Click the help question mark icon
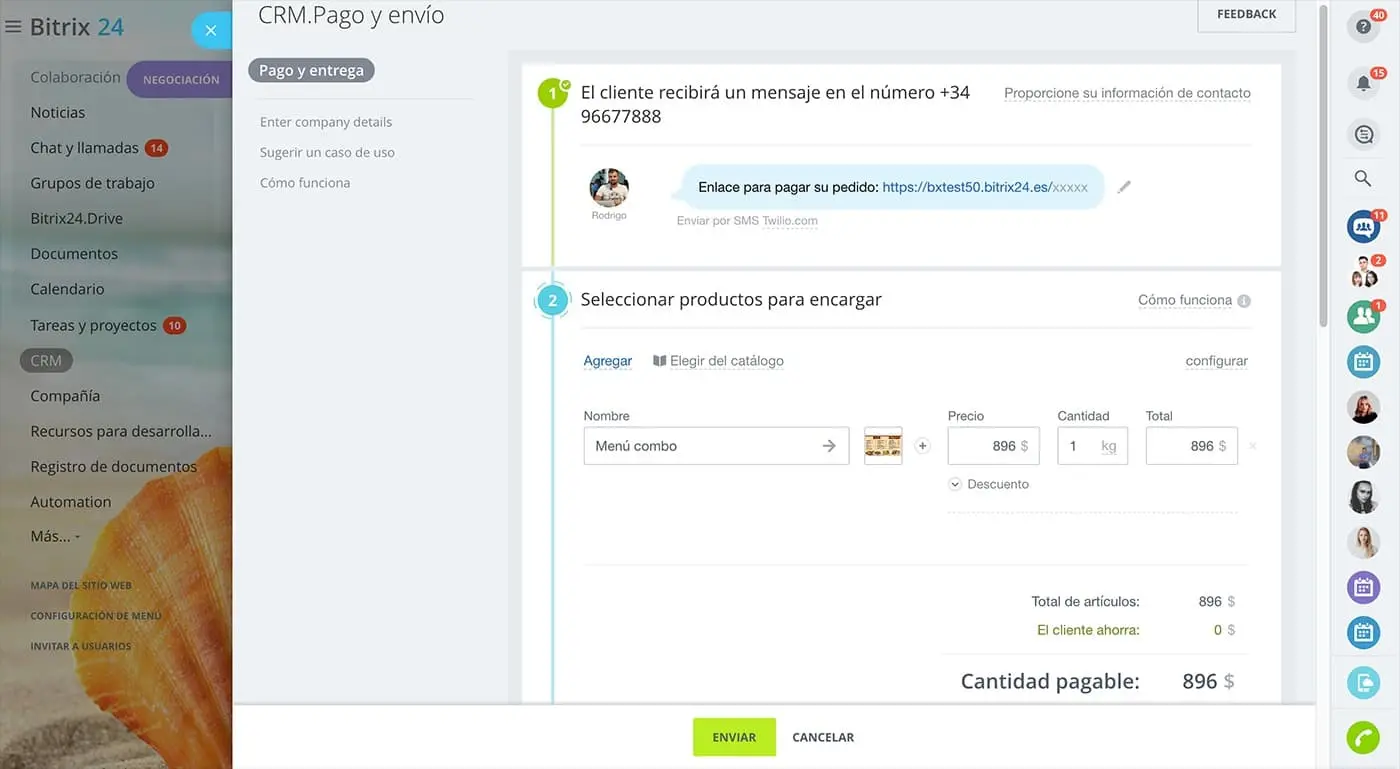The width and height of the screenshot is (1400, 769). pyautogui.click(x=1362, y=27)
